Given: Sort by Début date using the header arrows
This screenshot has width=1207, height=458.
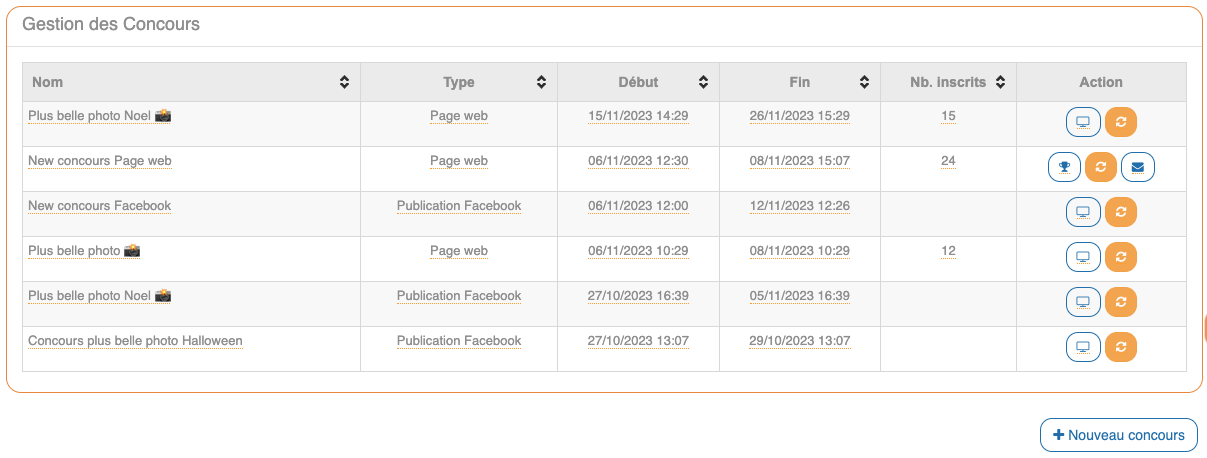Looking at the screenshot, I should click(x=703, y=82).
